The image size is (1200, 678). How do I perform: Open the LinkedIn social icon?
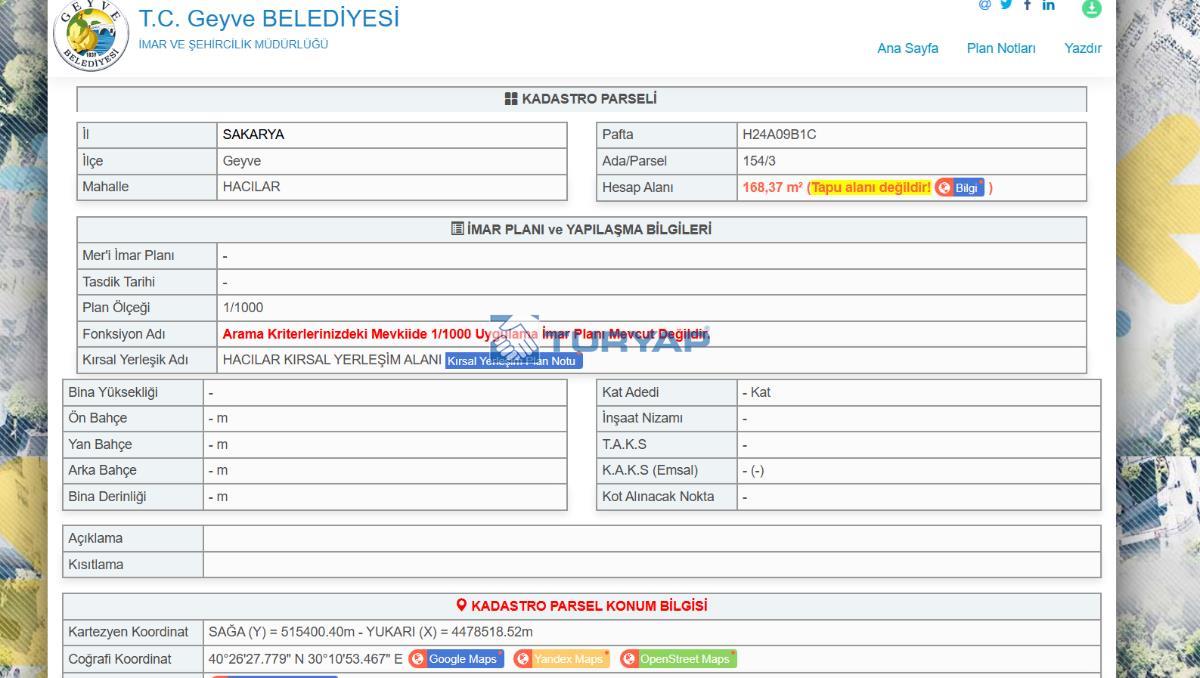(1048, 5)
